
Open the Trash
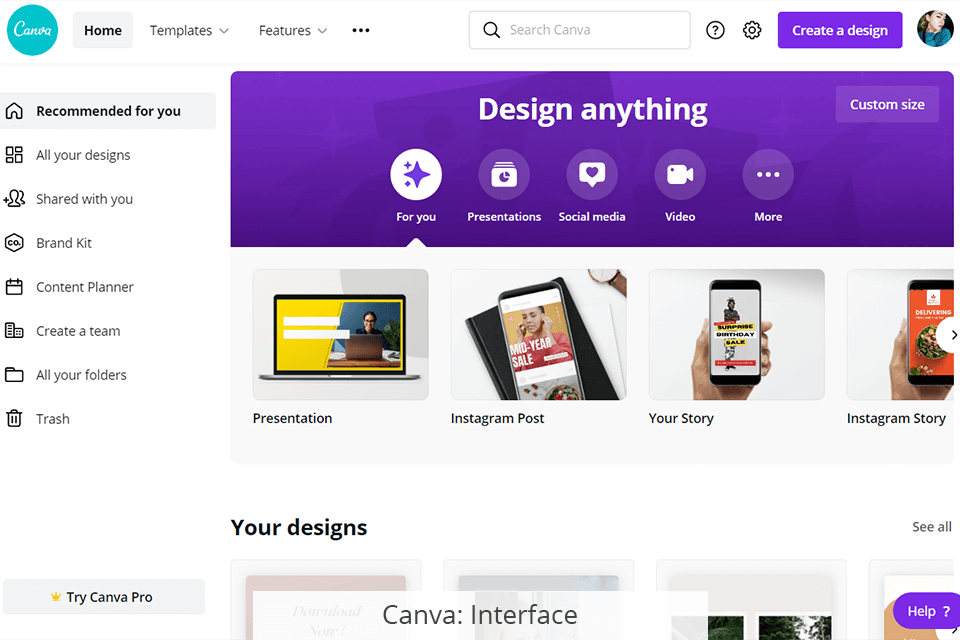(x=53, y=420)
